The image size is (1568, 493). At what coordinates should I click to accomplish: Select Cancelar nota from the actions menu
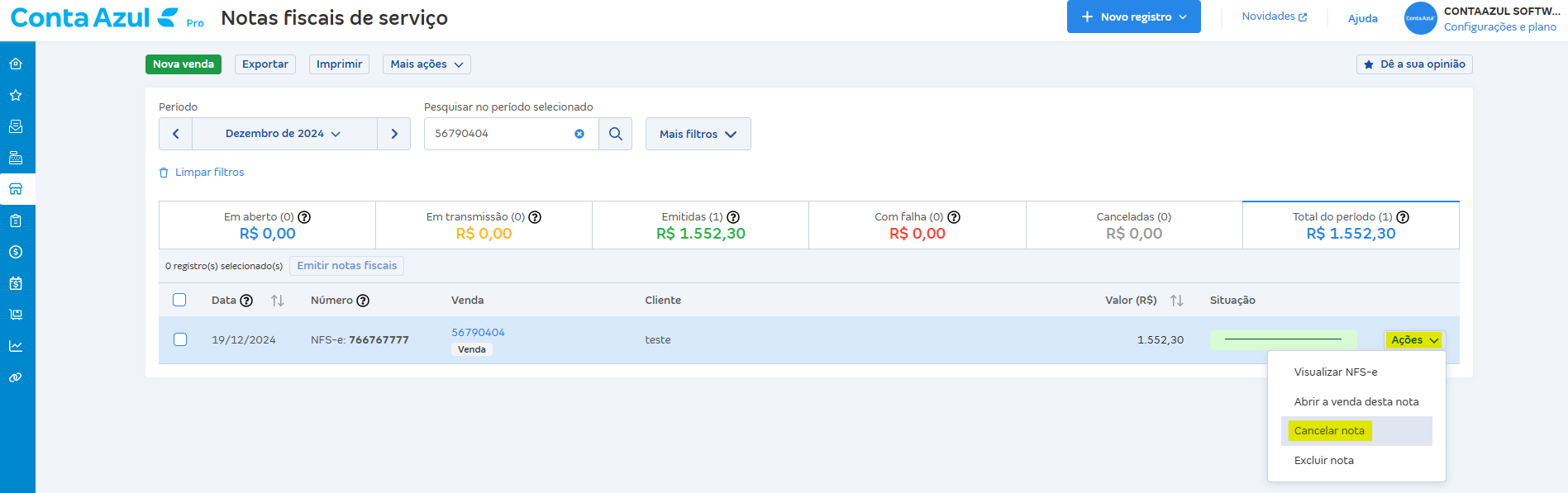pos(1329,431)
